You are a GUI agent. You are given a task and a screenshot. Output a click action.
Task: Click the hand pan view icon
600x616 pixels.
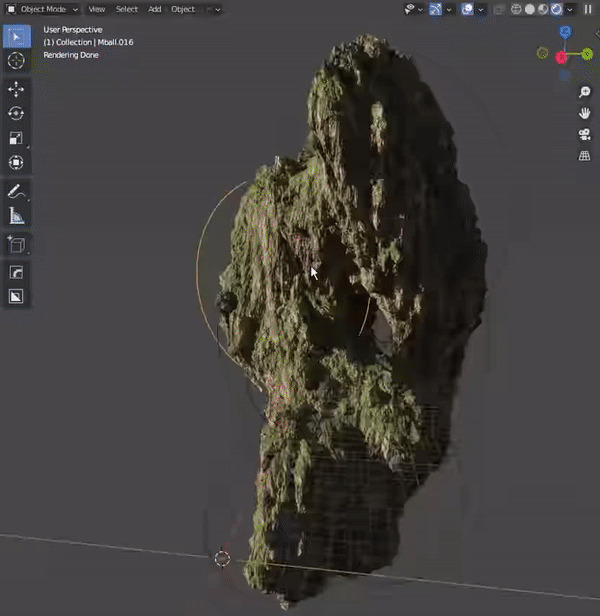[585, 113]
